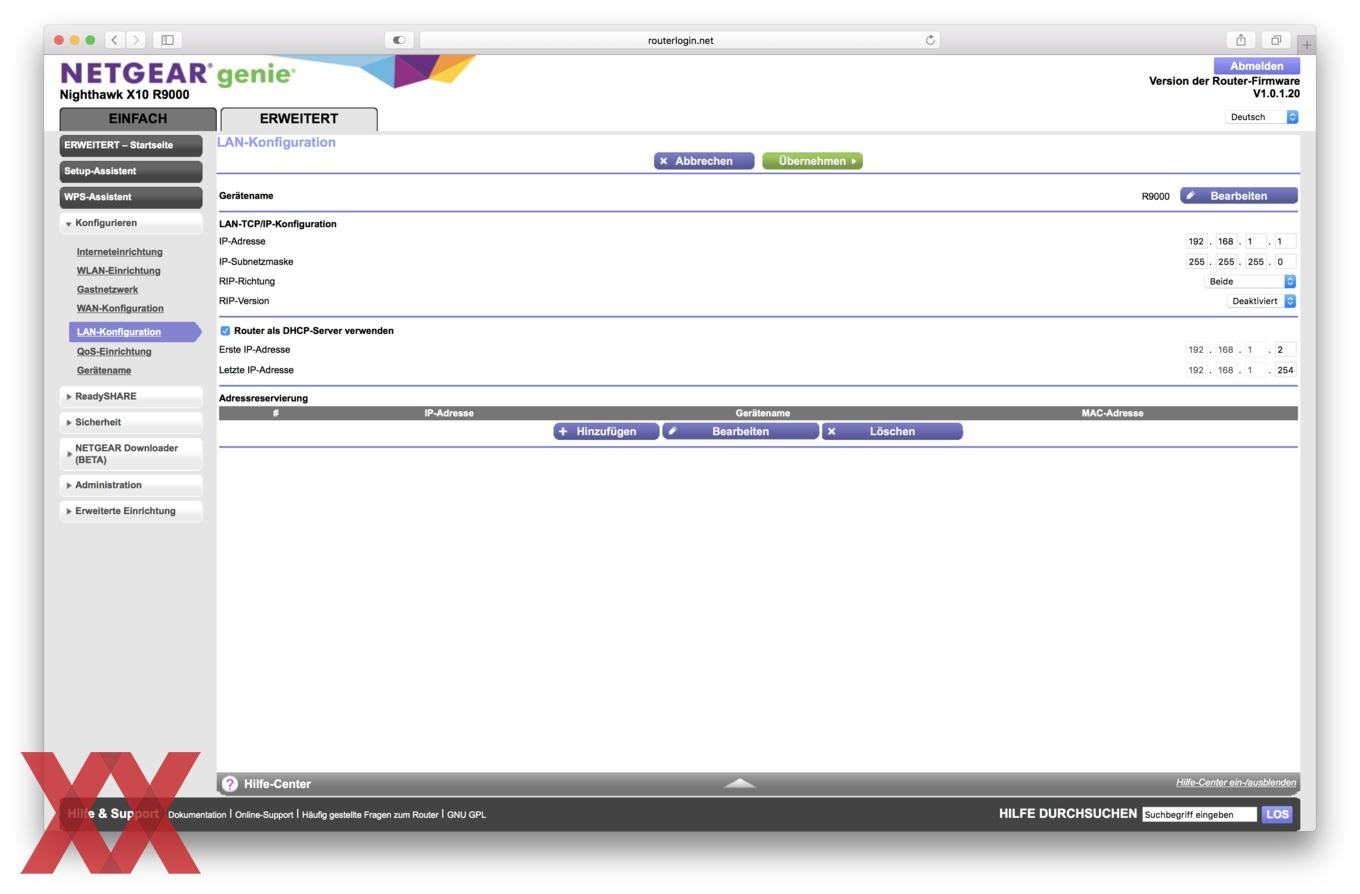Screen dimensions: 1360x894
Task: Expand the Administration section
Action: [130, 485]
